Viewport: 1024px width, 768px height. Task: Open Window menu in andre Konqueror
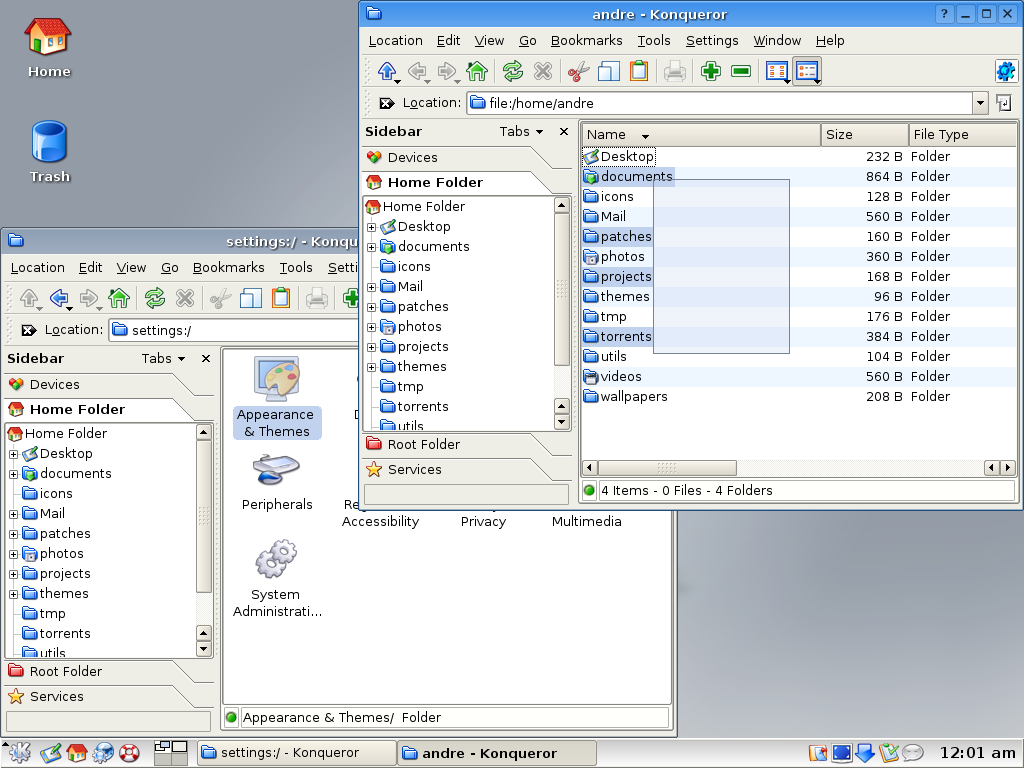[777, 40]
